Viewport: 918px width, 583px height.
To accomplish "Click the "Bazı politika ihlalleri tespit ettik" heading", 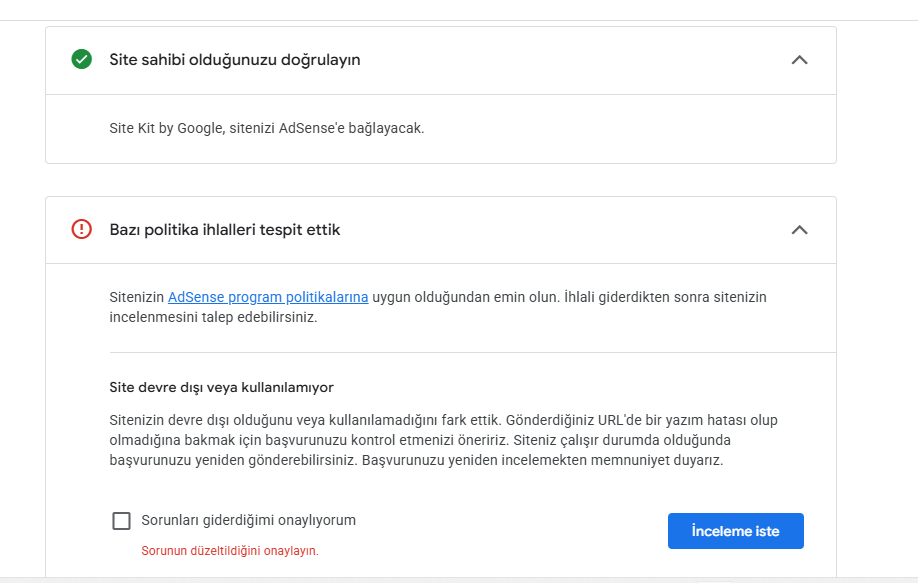I will [225, 229].
